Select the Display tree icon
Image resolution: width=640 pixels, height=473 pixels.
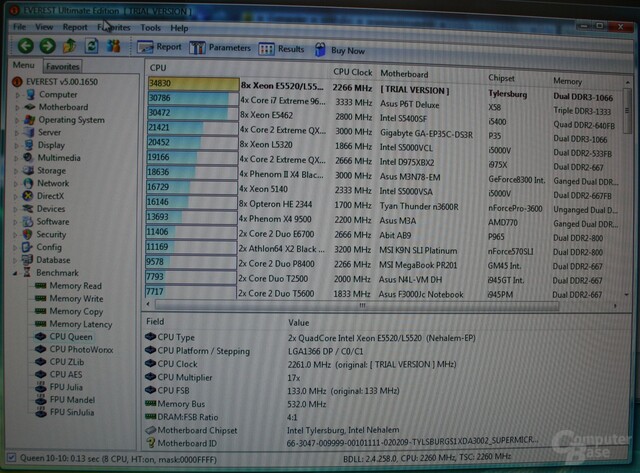(x=29, y=145)
